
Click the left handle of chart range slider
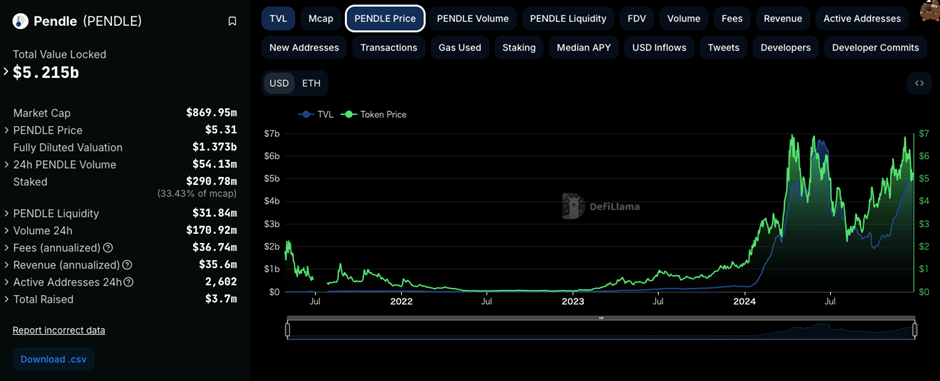(287, 329)
